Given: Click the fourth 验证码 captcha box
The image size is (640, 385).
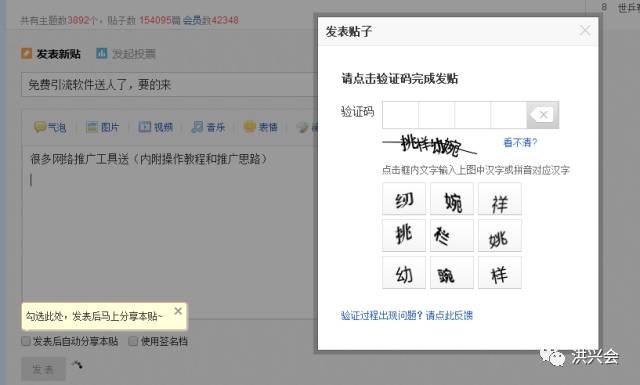Looking at the screenshot, I should click(x=509, y=115).
